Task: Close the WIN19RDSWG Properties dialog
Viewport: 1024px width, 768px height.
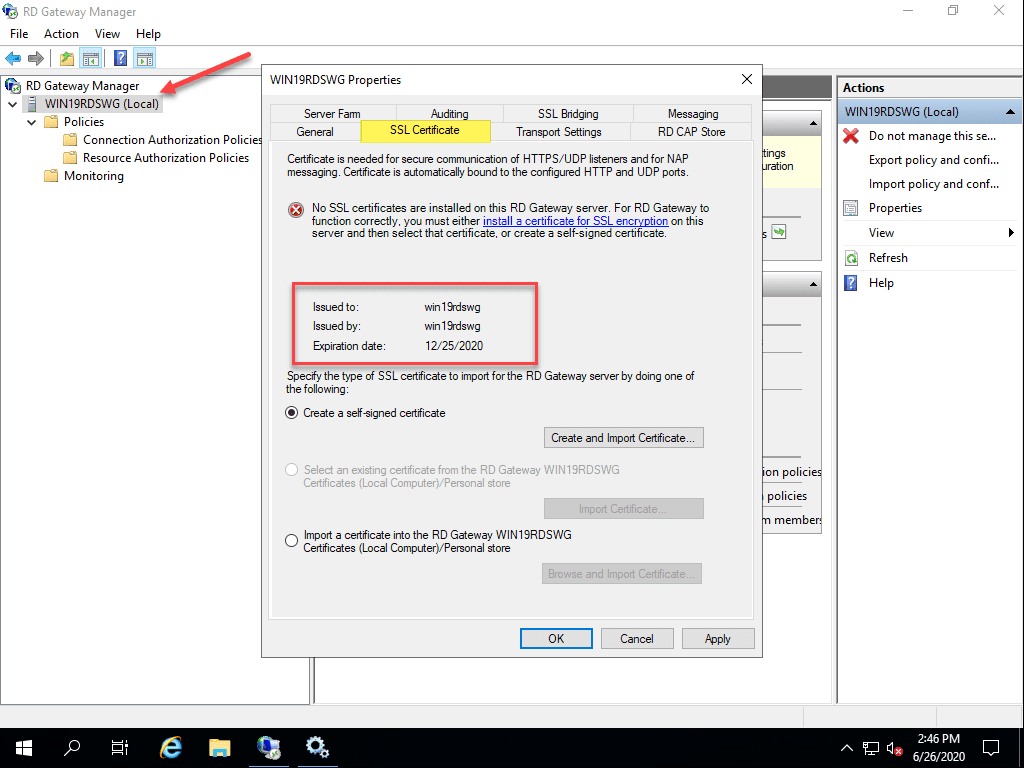Action: pyautogui.click(x=747, y=79)
